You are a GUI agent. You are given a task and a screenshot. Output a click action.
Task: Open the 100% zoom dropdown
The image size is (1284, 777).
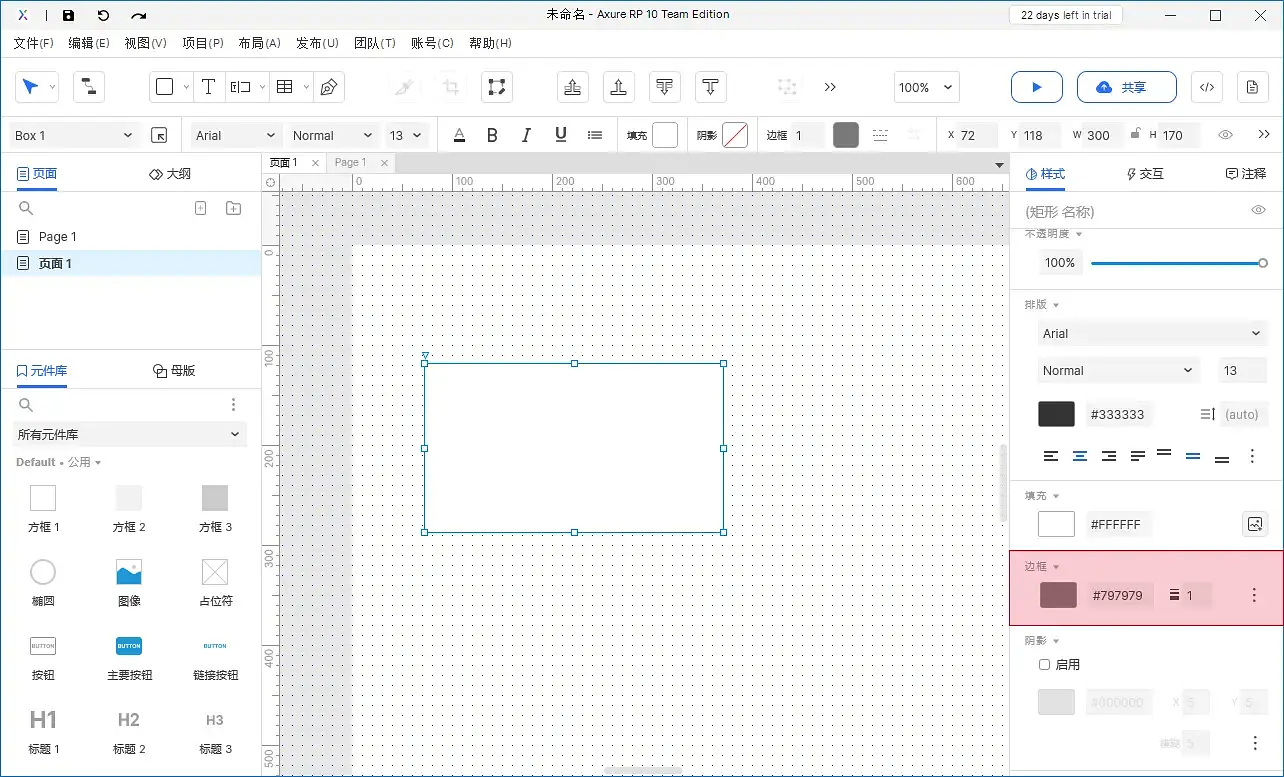[x=926, y=87]
